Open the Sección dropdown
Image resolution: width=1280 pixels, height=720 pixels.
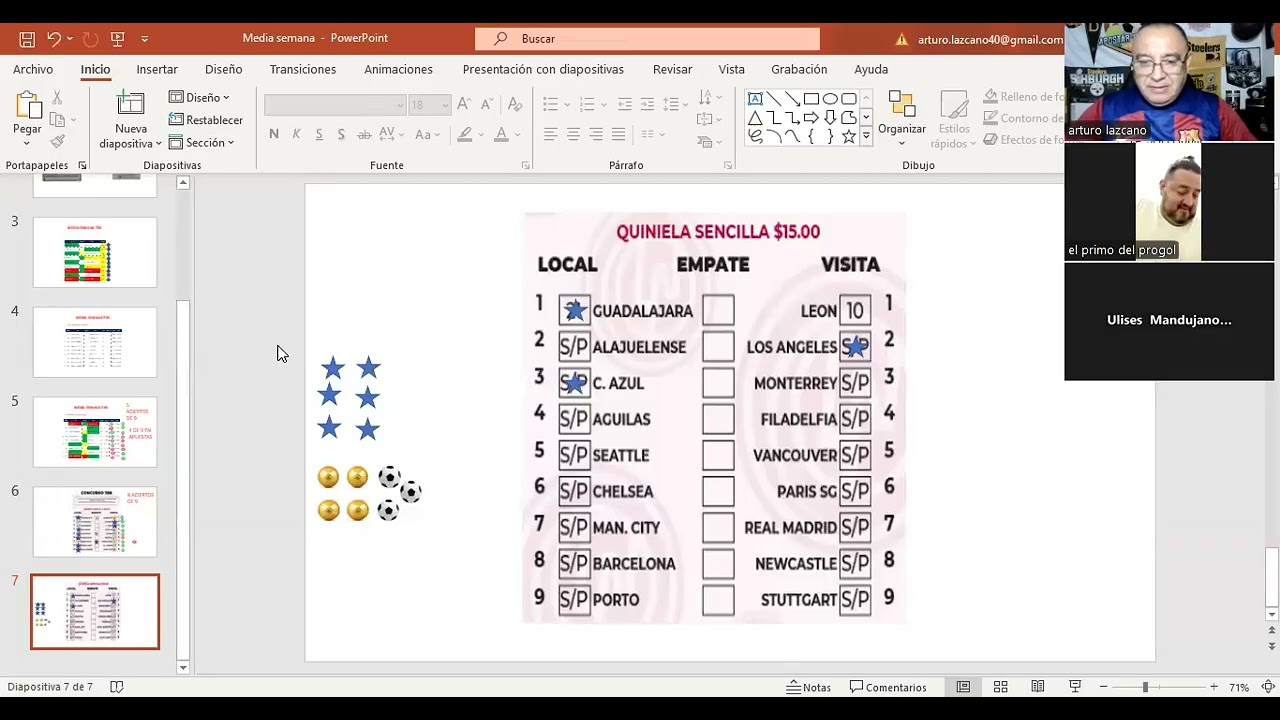tap(201, 142)
